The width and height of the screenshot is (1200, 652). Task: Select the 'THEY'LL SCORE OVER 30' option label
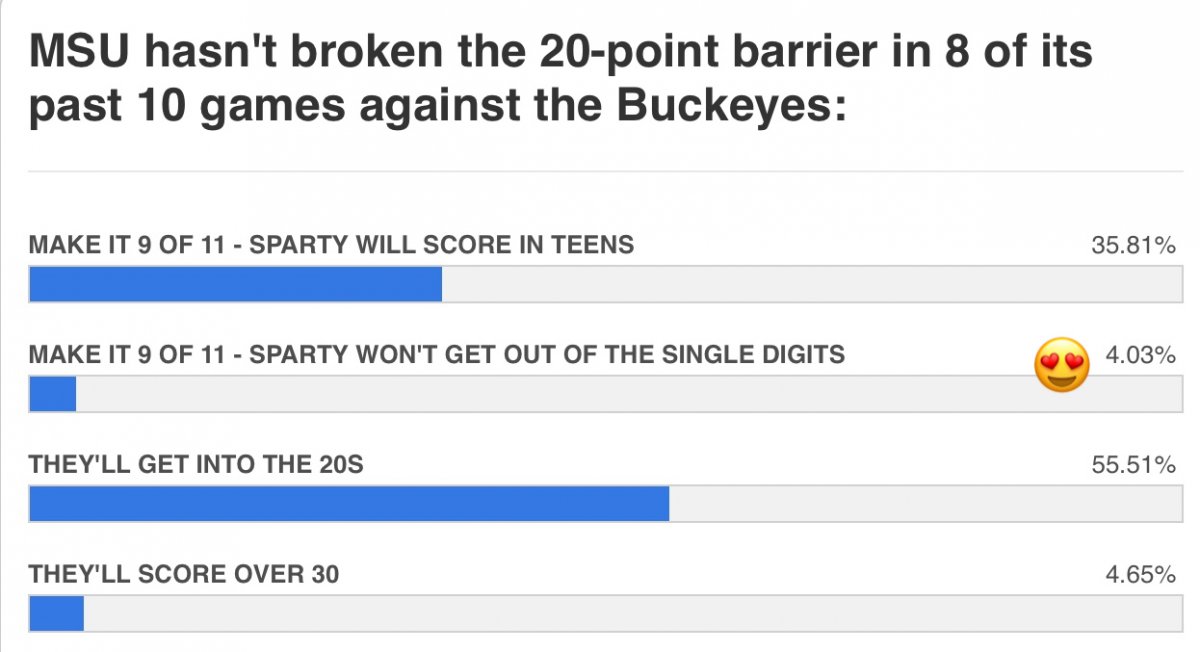click(184, 574)
